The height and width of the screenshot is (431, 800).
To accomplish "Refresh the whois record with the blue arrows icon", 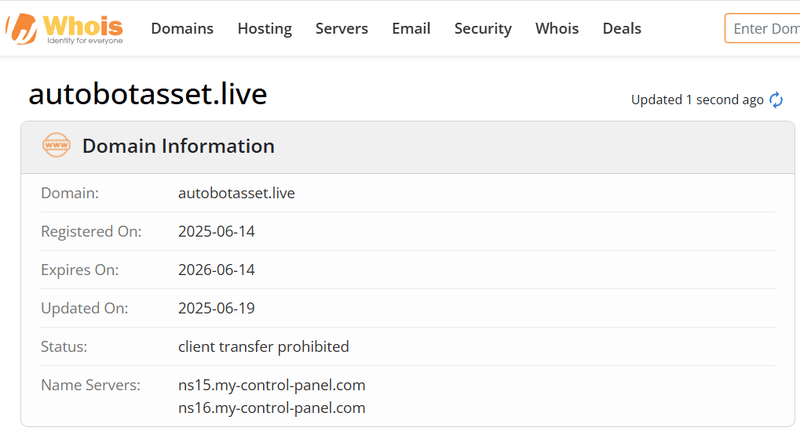I will tap(776, 100).
